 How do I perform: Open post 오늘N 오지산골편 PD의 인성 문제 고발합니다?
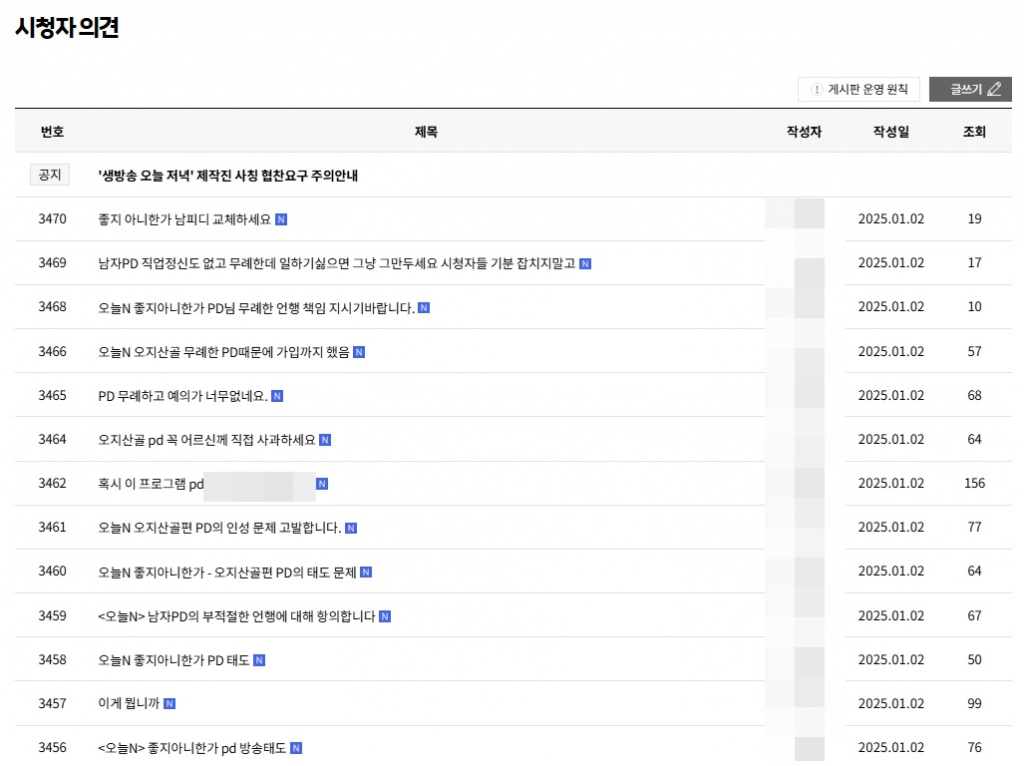pyautogui.click(x=219, y=527)
